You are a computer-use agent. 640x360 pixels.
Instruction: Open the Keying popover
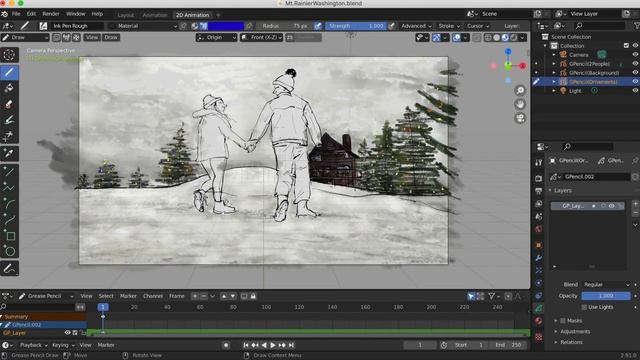pyautogui.click(x=62, y=345)
